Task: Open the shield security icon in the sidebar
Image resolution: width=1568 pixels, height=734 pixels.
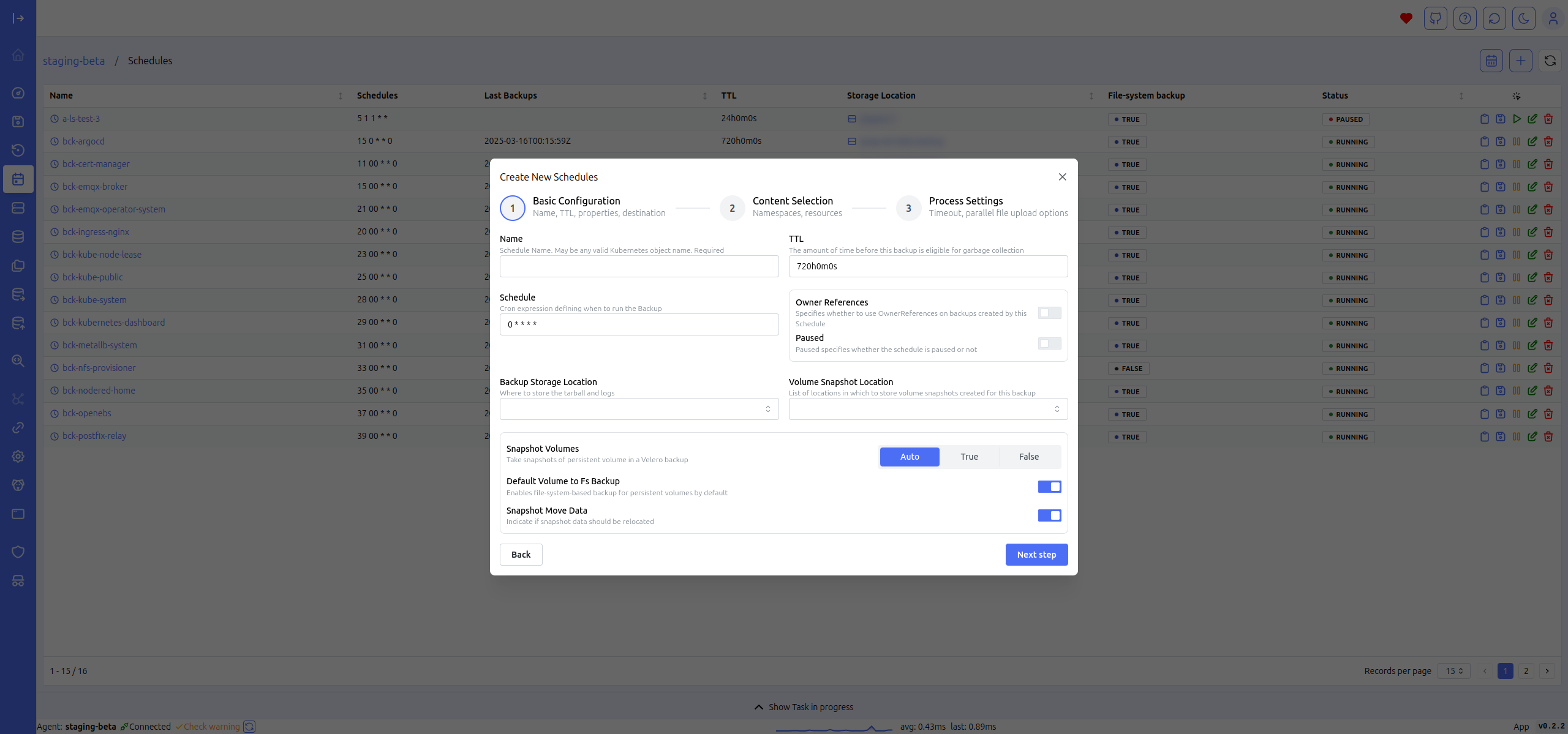Action: 18,552
